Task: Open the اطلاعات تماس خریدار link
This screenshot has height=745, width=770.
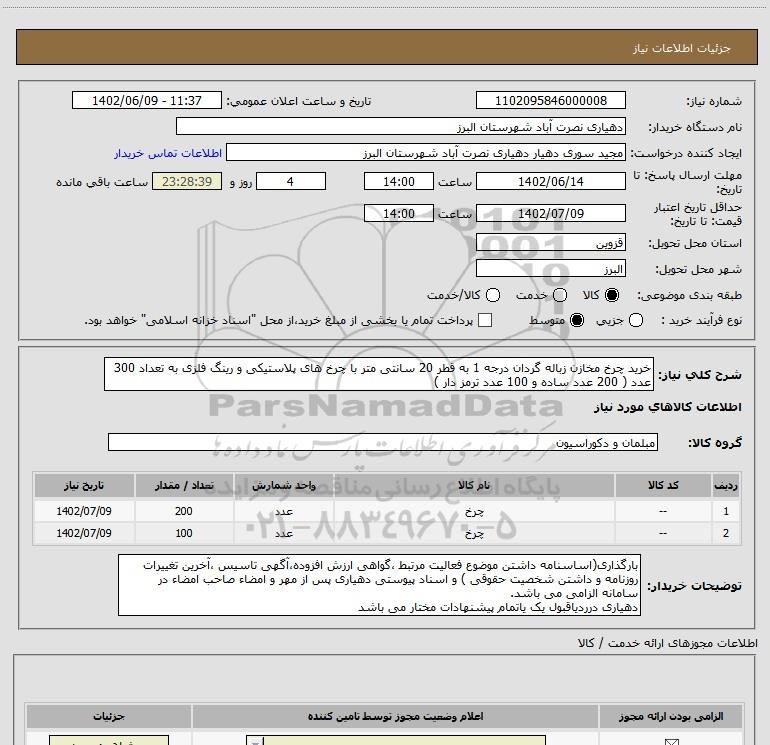Action: (x=168, y=153)
